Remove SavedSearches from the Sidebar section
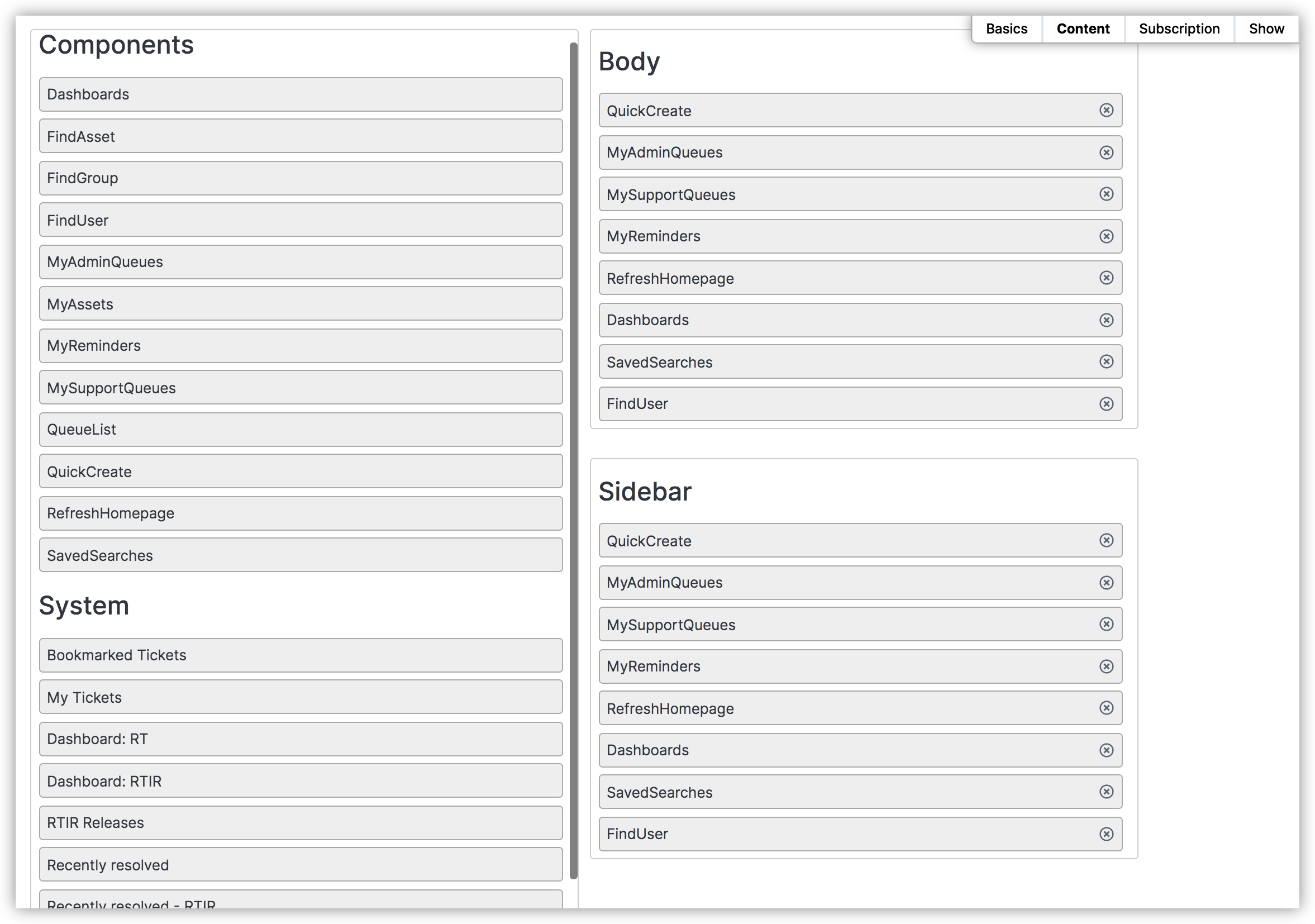The height and width of the screenshot is (924, 1315). (x=1106, y=792)
